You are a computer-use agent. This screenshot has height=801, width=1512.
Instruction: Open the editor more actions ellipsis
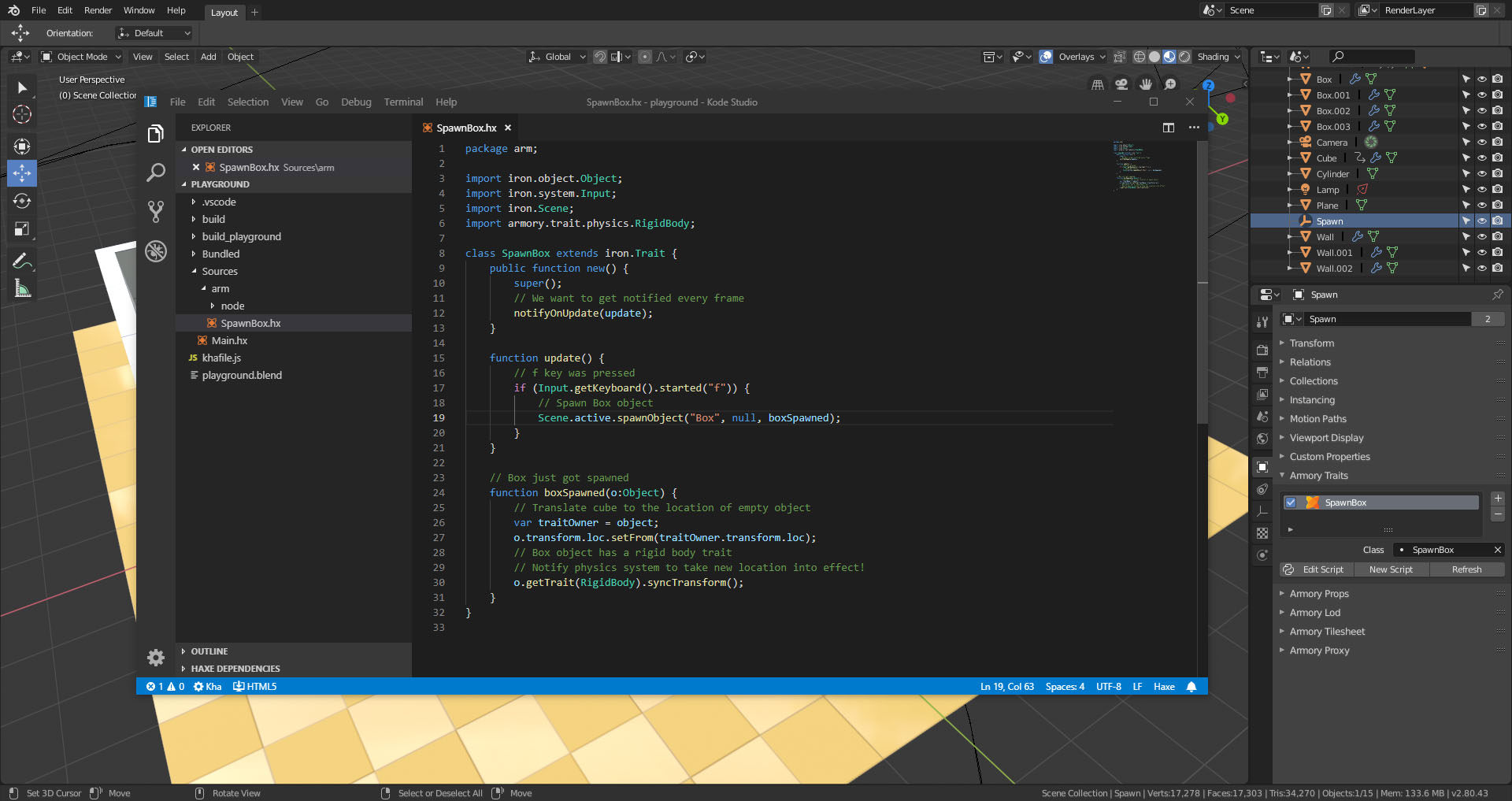(x=1194, y=128)
